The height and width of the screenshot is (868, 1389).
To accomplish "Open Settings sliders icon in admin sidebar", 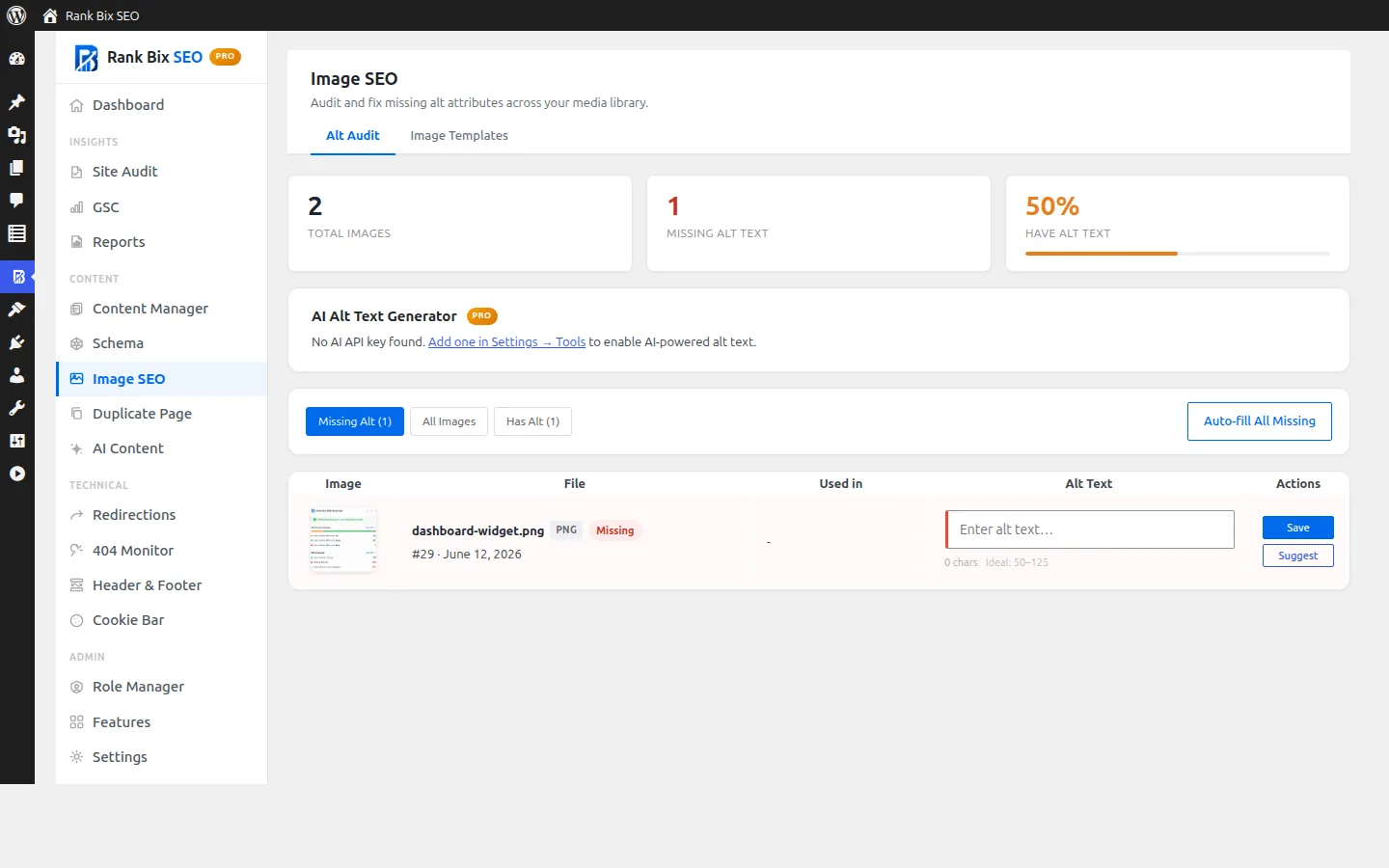I will pos(16,441).
